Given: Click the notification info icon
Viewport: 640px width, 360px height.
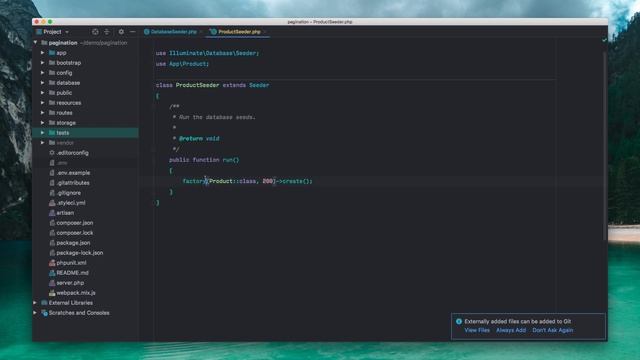Looking at the screenshot, I should tap(459, 322).
